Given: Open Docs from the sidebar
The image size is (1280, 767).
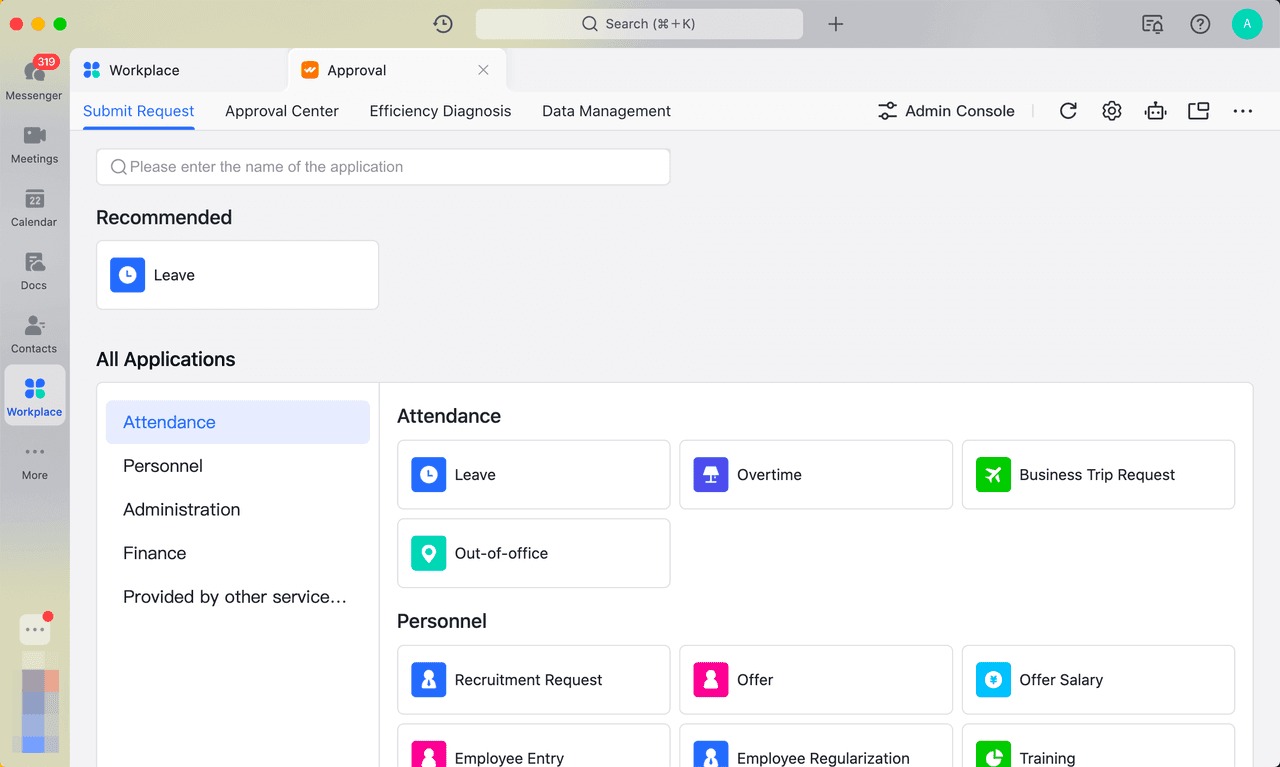Looking at the screenshot, I should tap(34, 270).
